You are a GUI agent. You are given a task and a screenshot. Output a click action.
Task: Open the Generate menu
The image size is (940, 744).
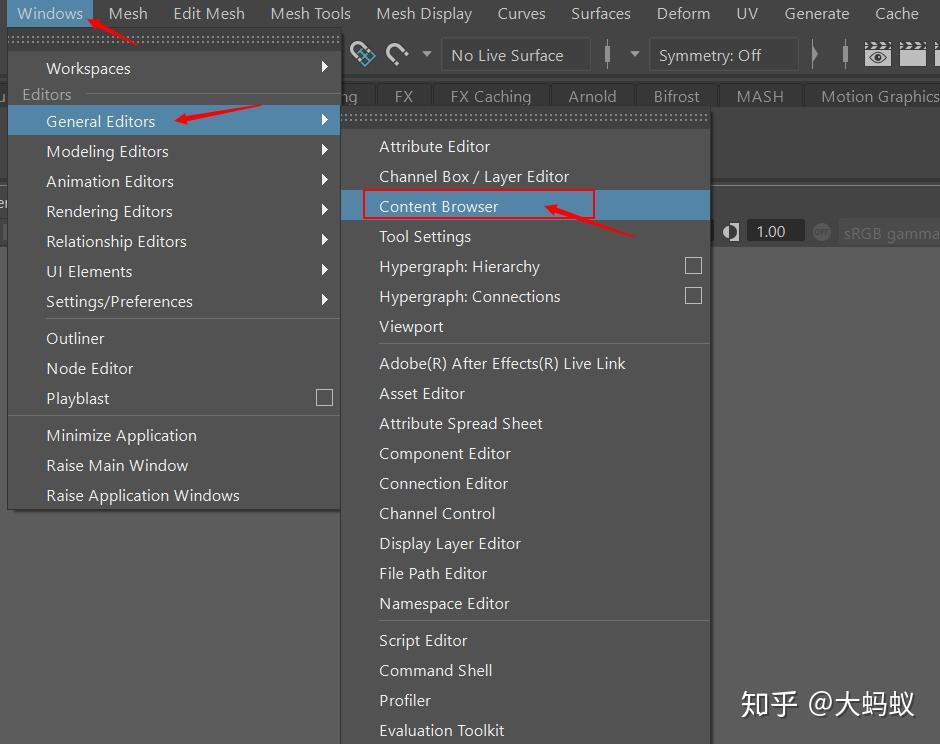click(817, 13)
